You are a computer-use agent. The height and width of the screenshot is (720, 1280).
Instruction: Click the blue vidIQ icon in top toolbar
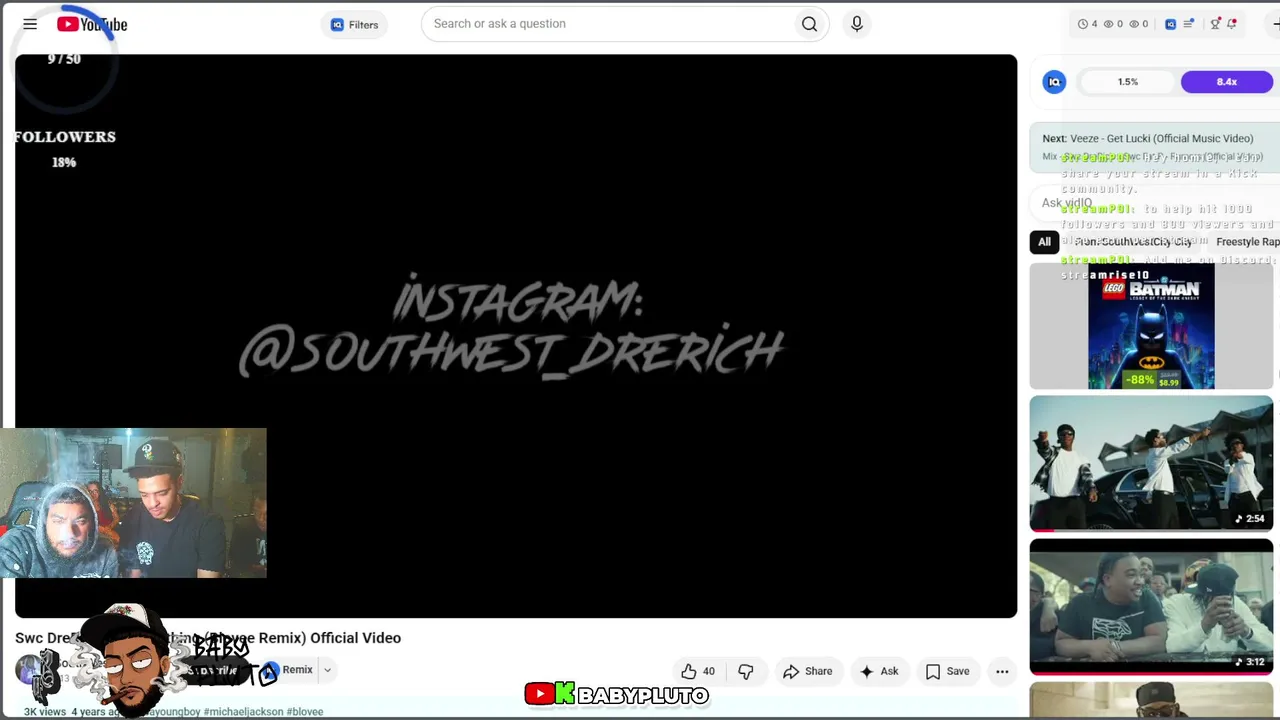pos(1171,24)
